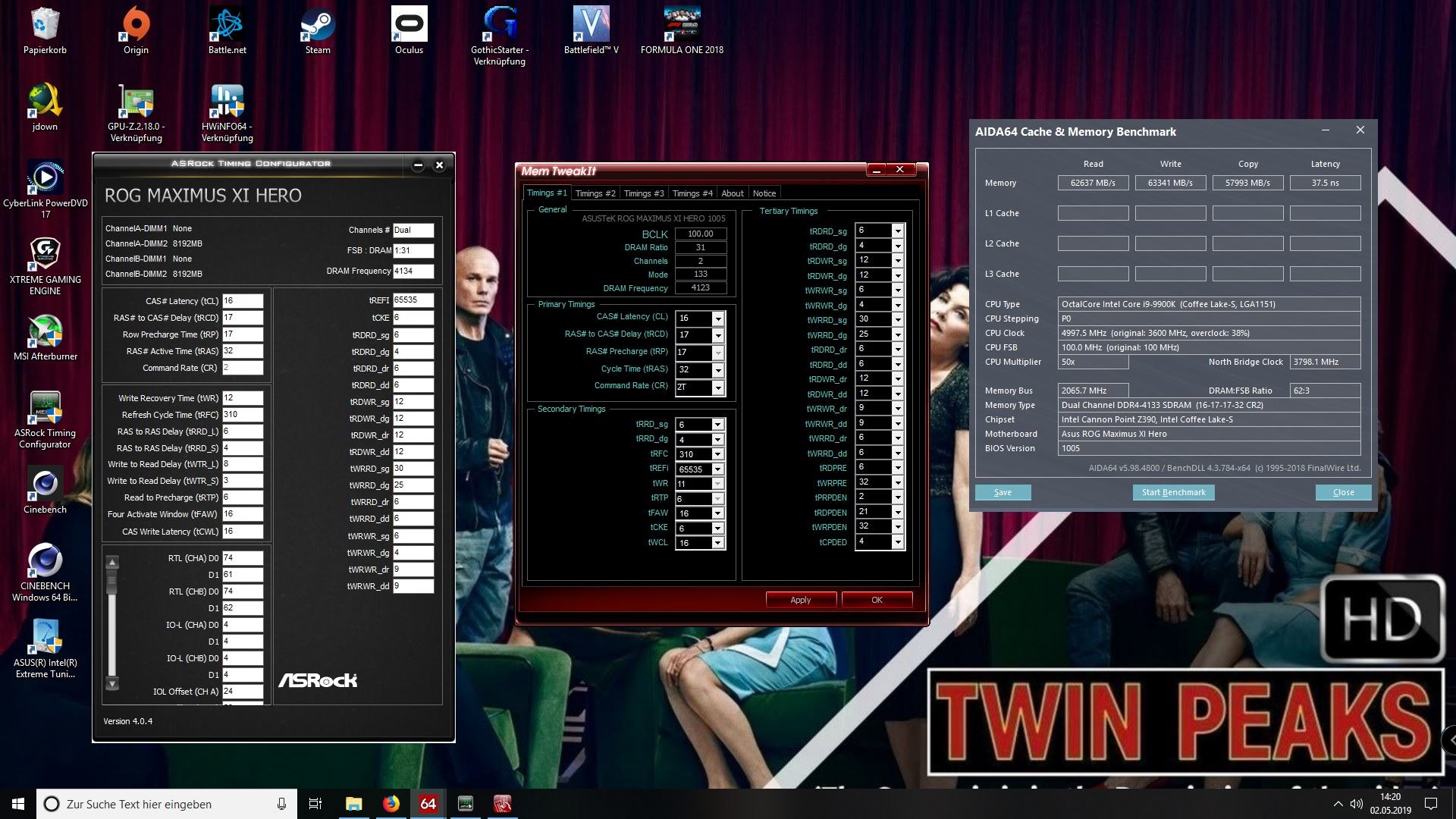This screenshot has width=1456, height=819.
Task: Expand RAS# to CAS# Delay (tRCD) dropdown
Action: 717,335
